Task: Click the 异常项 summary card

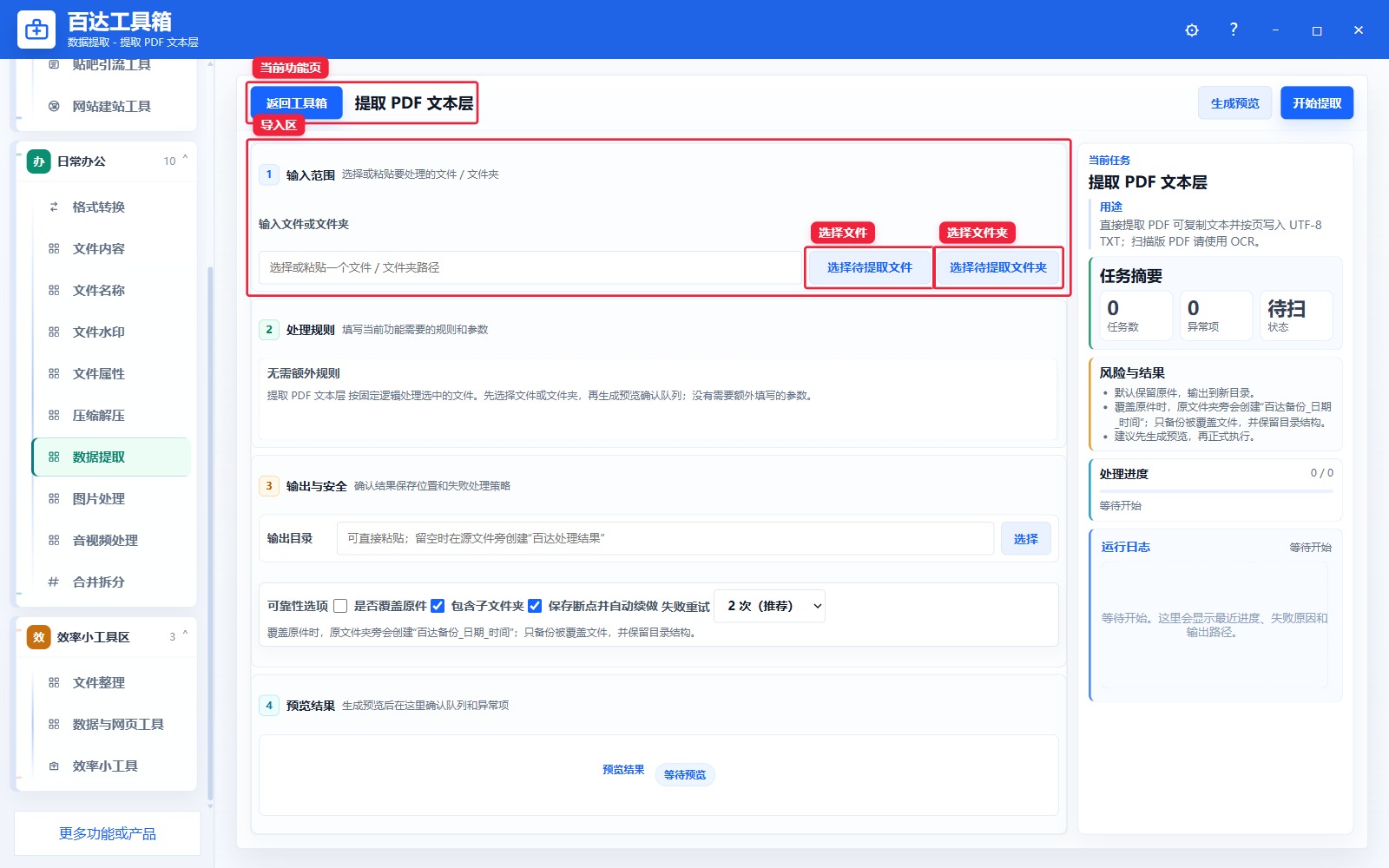Action: pos(1216,315)
